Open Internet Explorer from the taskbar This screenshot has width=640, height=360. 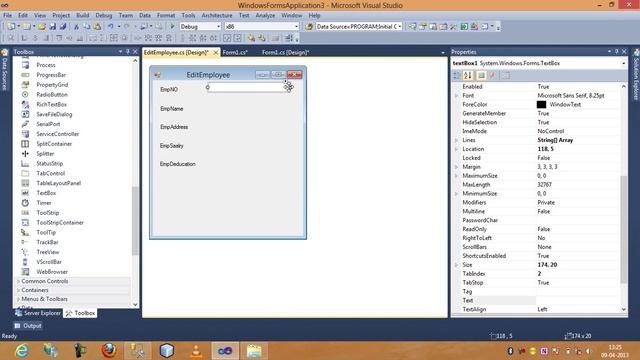(22, 351)
